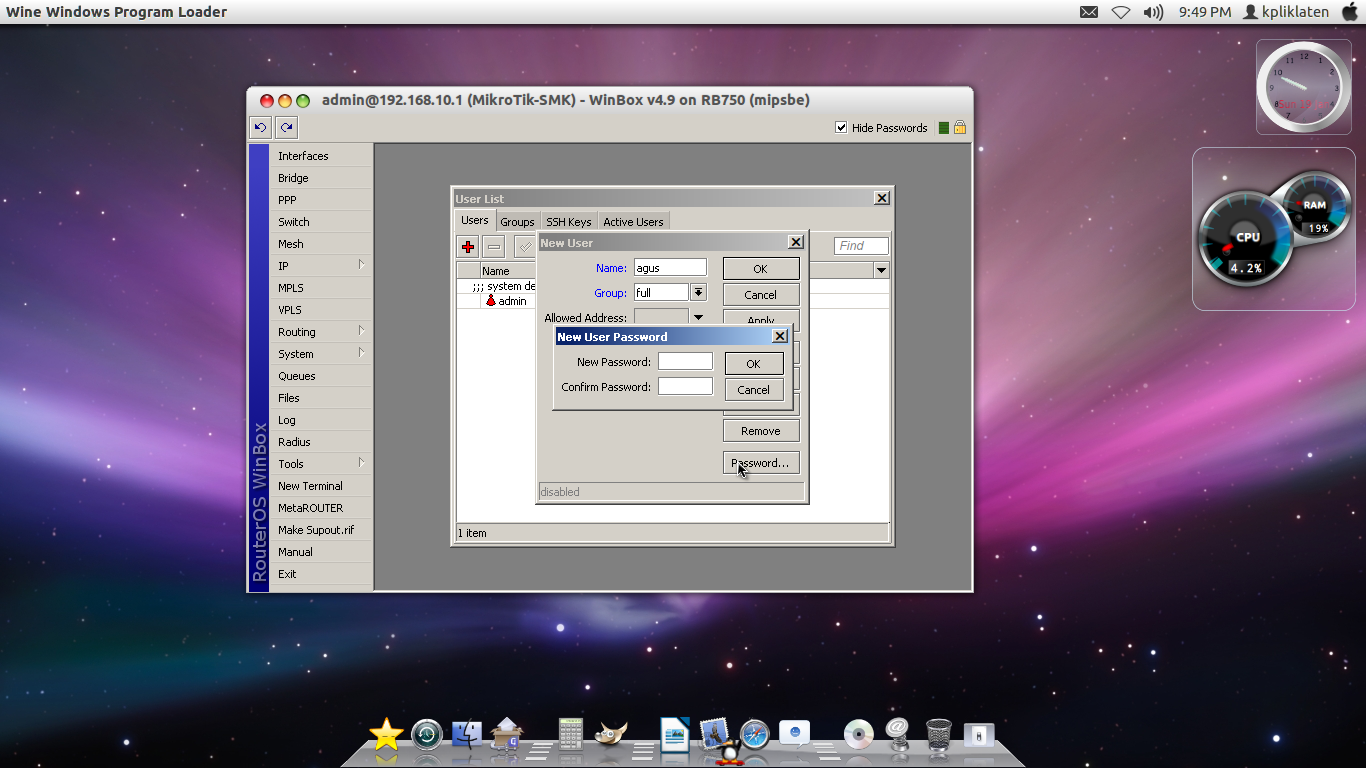Open the @ spring icon in dock
Screen dimensions: 1366x768
point(897,734)
